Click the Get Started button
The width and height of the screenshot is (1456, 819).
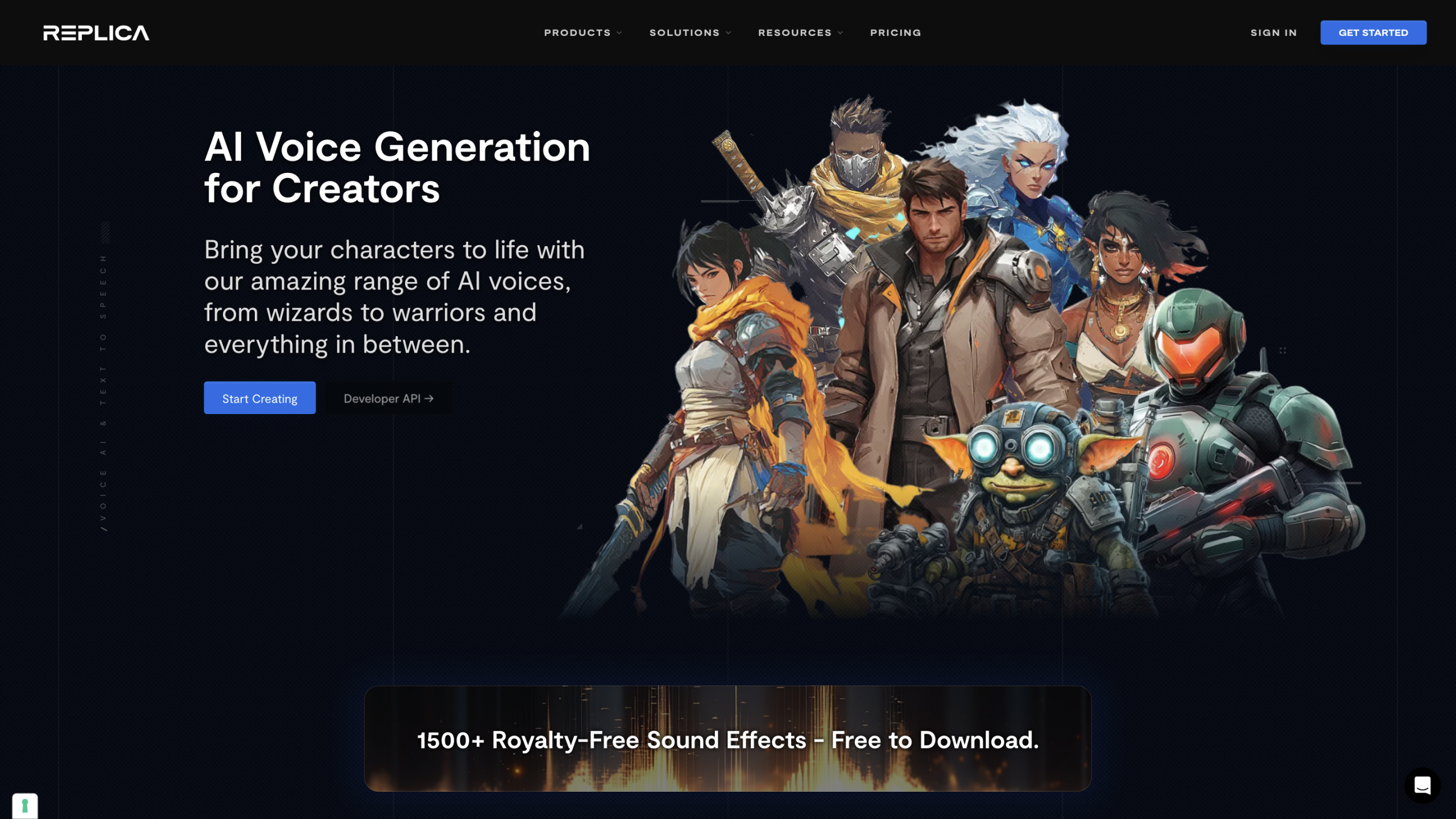pos(1373,32)
